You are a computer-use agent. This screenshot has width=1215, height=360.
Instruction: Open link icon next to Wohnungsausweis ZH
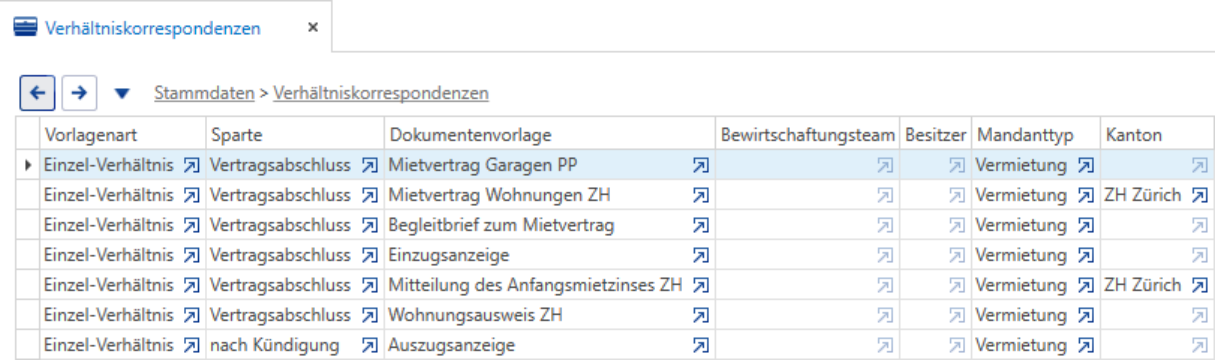(701, 315)
